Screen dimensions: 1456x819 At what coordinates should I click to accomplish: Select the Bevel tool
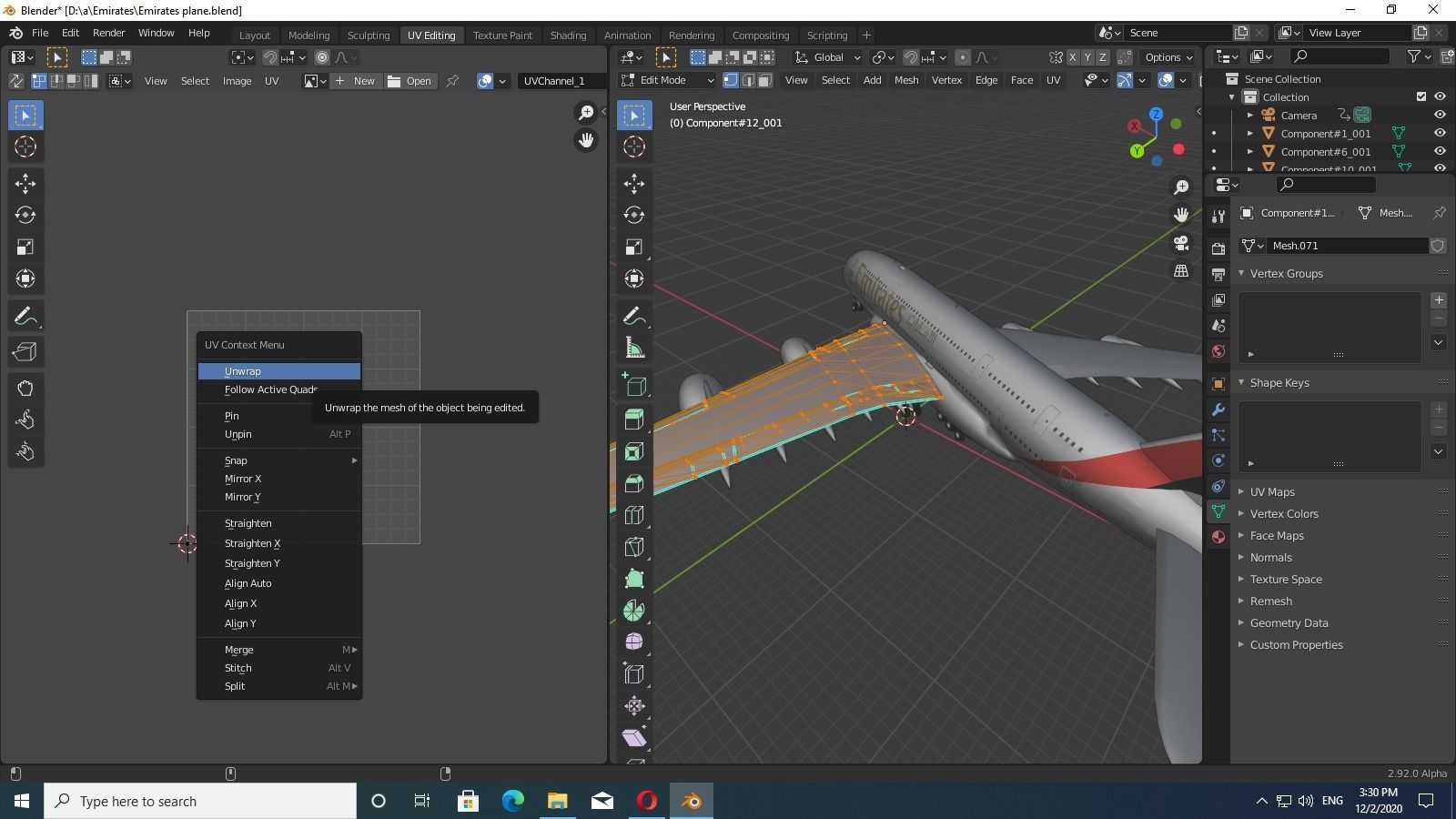click(634, 483)
